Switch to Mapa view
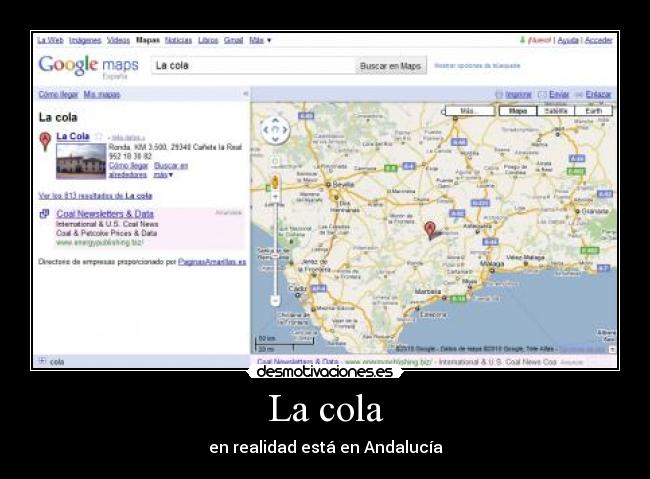This screenshot has height=479, width=650. (518, 111)
